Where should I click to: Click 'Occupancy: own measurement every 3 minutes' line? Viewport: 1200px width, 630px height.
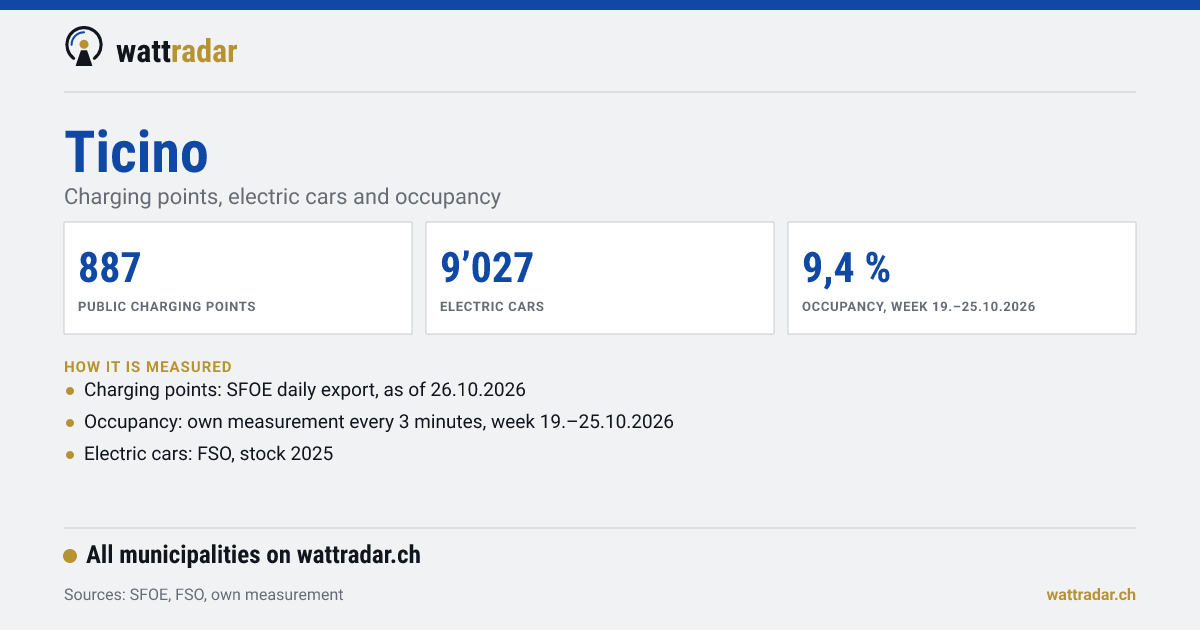point(379,422)
